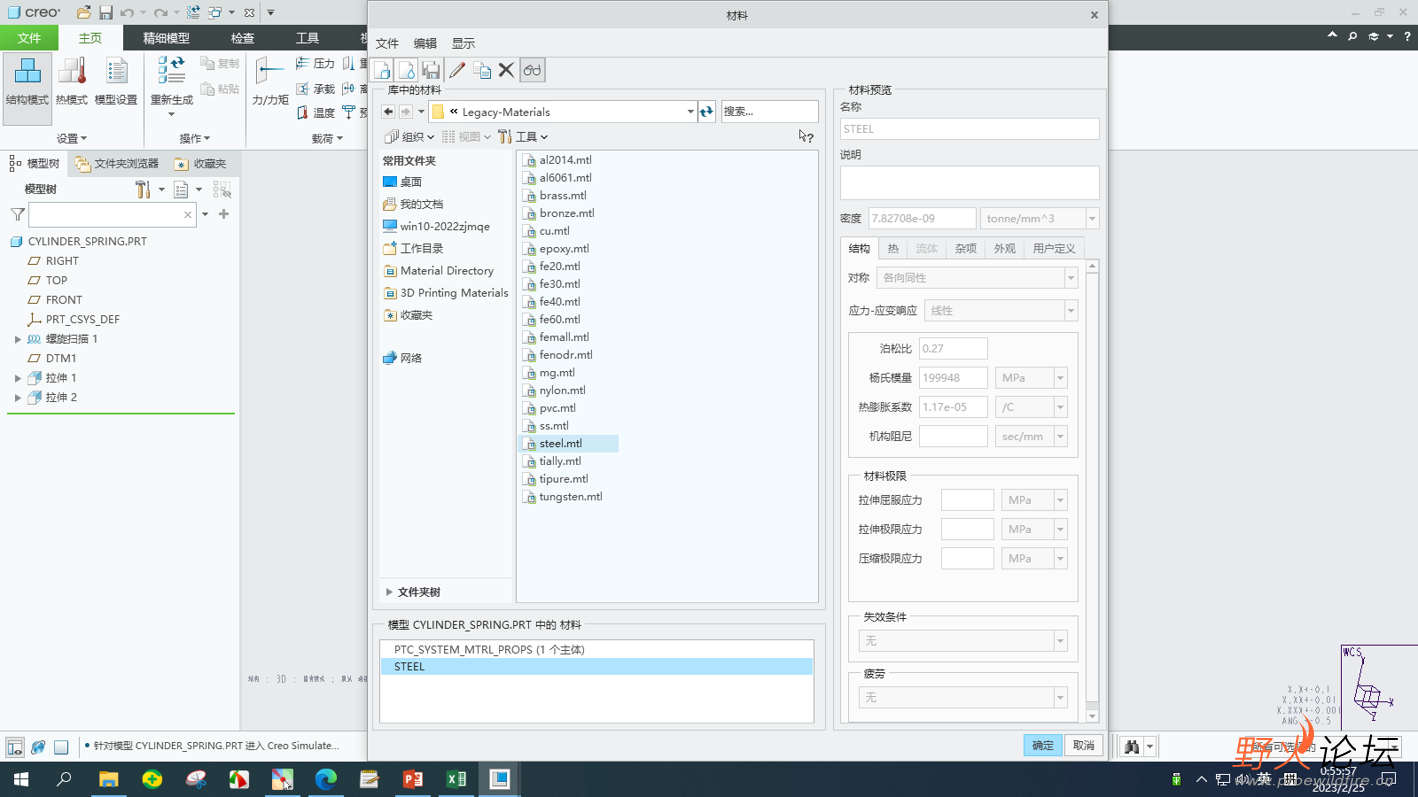The image size is (1418, 797).
Task: Select tungsten.mtl material file
Action: [x=570, y=497]
